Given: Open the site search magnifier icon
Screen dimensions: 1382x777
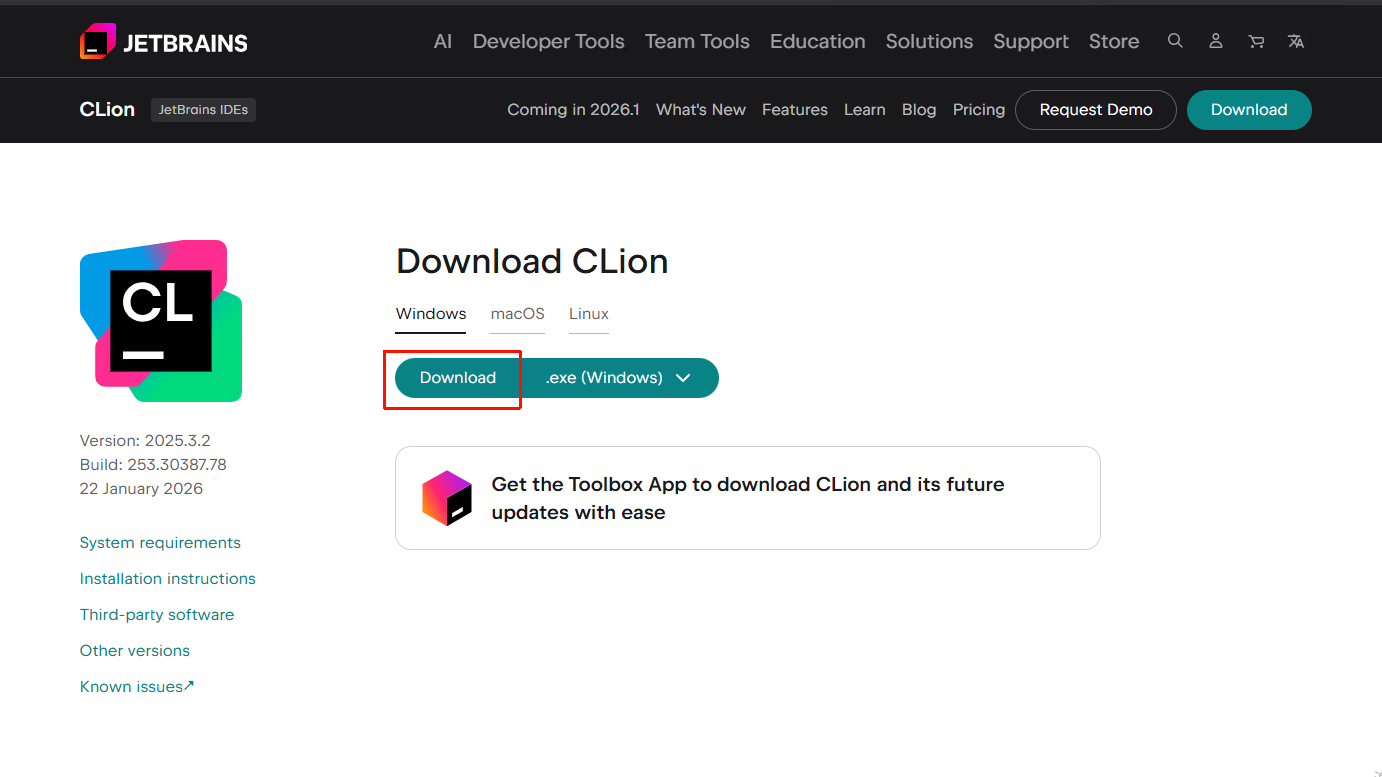Looking at the screenshot, I should (x=1175, y=41).
